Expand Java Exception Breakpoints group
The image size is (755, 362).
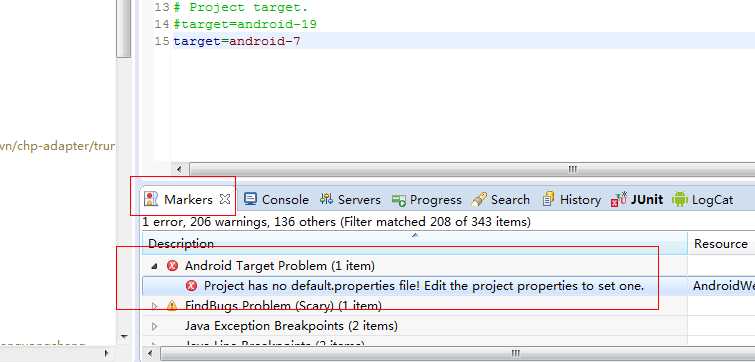(155, 326)
